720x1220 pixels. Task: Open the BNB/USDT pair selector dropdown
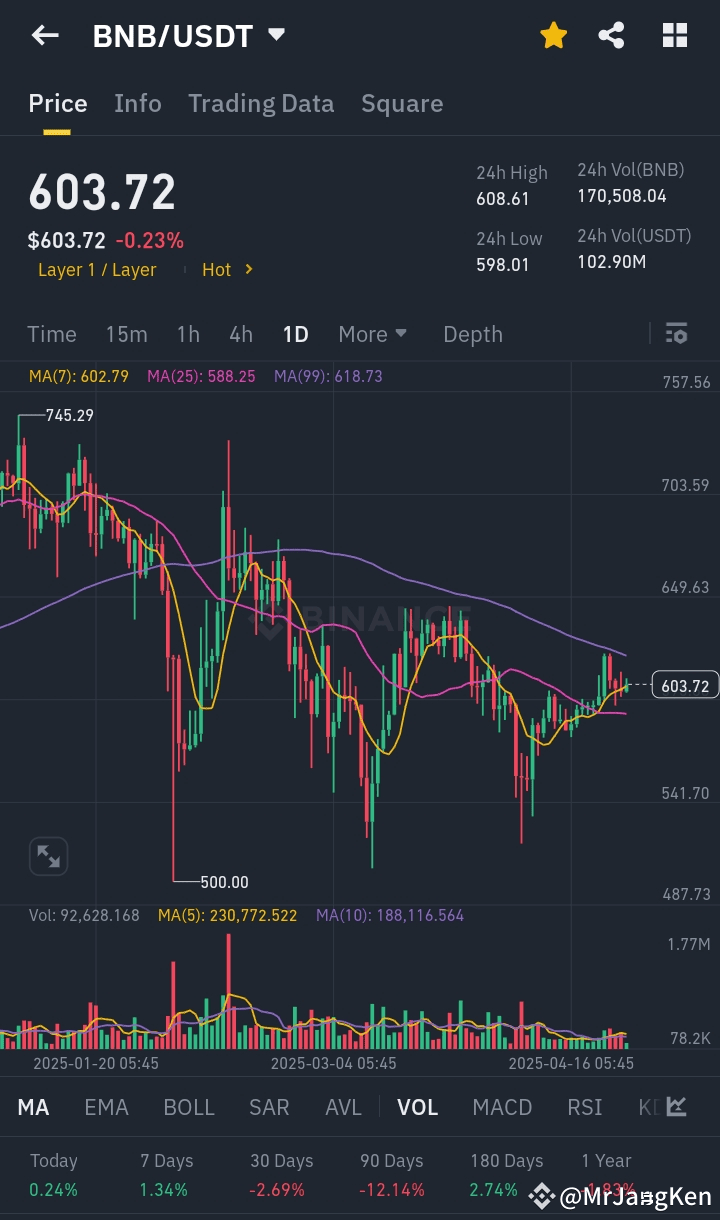click(277, 35)
